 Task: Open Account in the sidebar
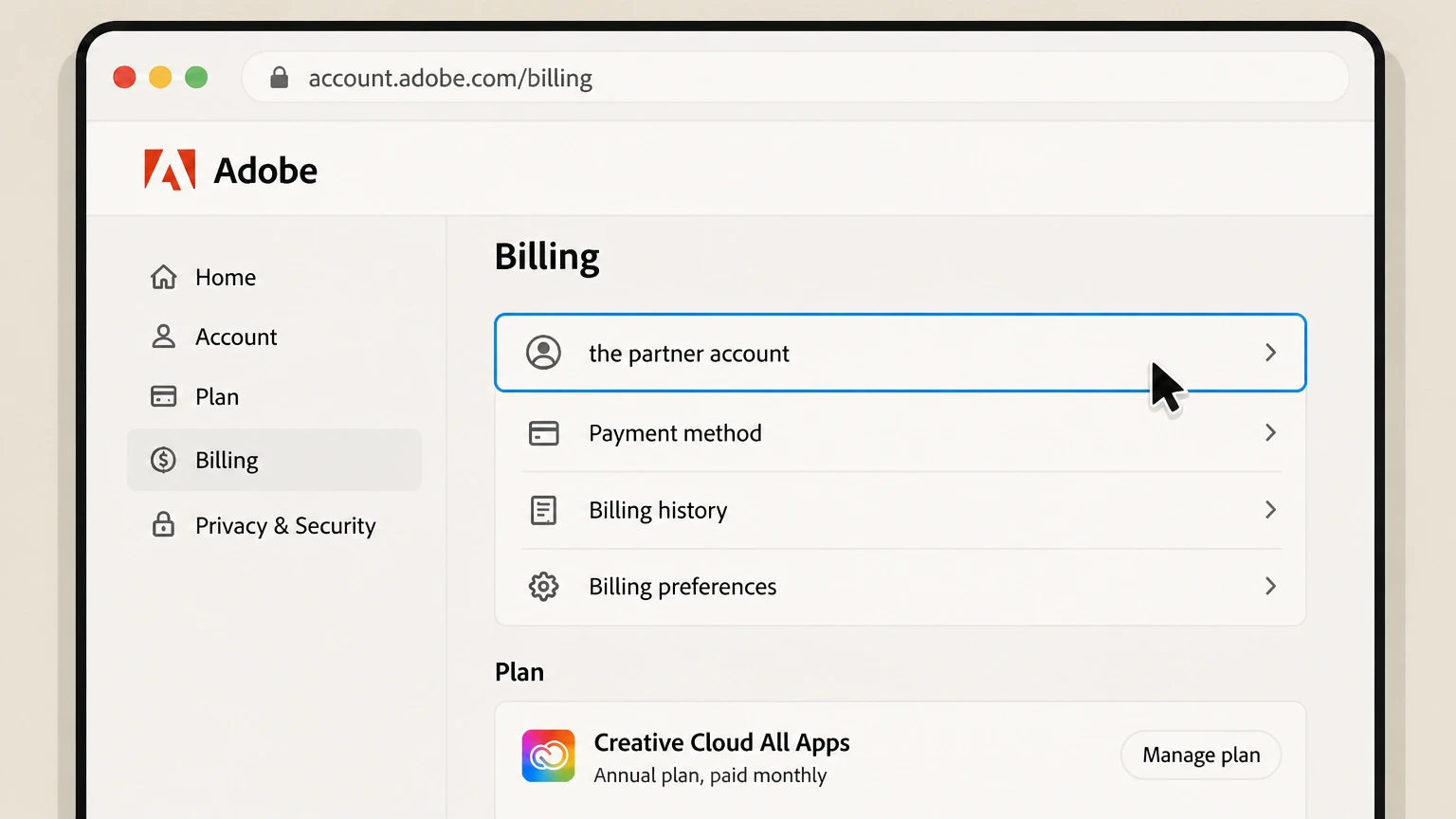pyautogui.click(x=236, y=337)
